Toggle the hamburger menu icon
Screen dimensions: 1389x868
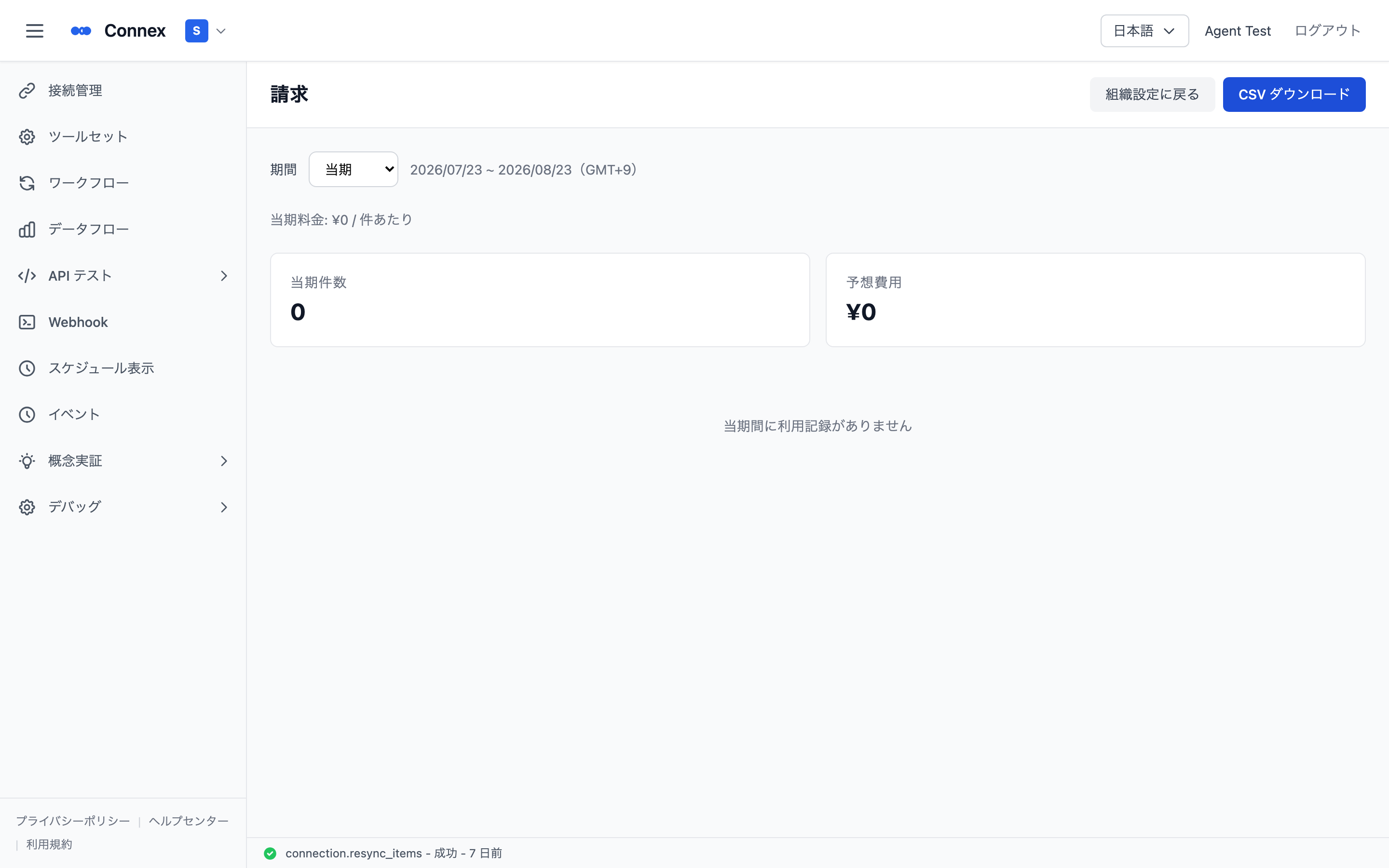point(34,31)
